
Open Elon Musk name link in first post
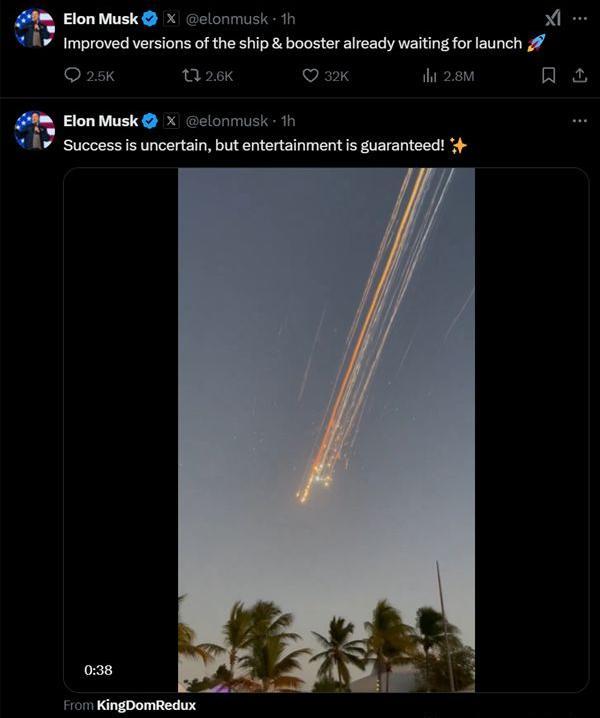pos(100,19)
